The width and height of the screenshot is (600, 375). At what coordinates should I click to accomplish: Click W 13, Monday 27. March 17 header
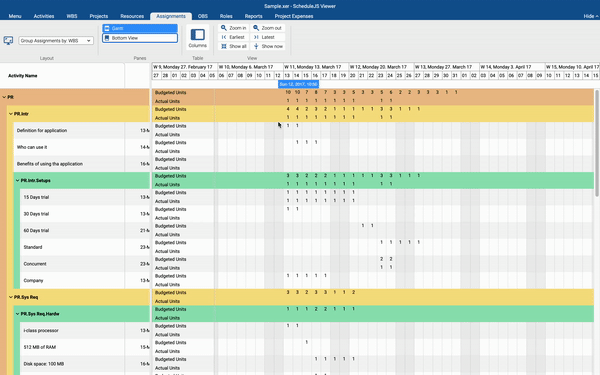click(x=447, y=67)
